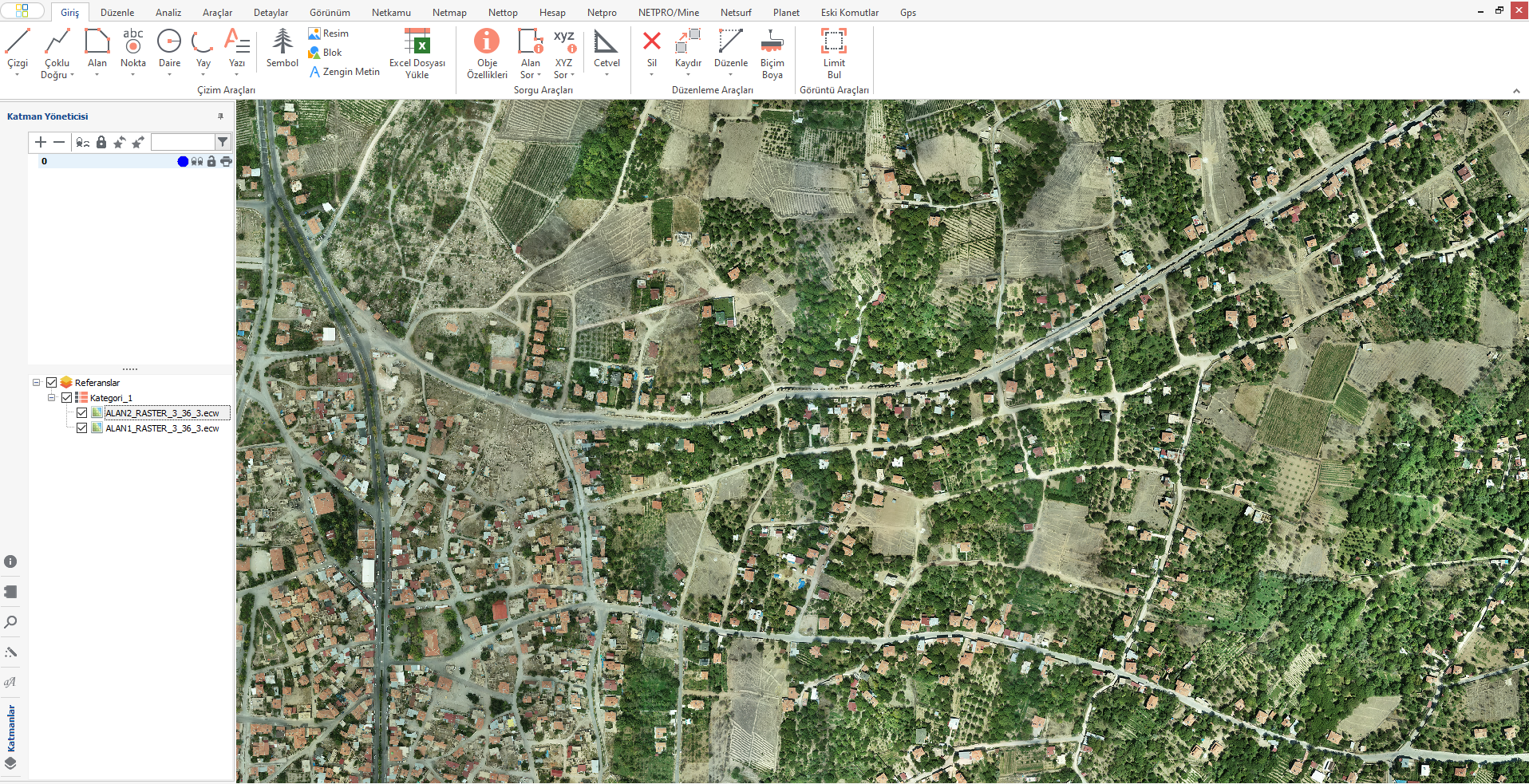The height and width of the screenshot is (784, 1529).
Task: Switch to the Netkamu ribbon tab
Action: tap(391, 13)
